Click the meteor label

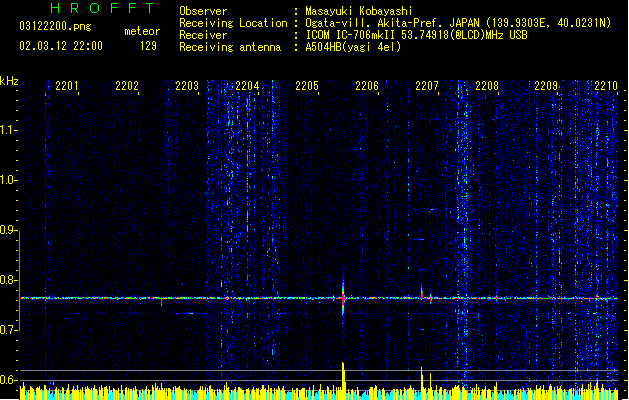click(142, 31)
